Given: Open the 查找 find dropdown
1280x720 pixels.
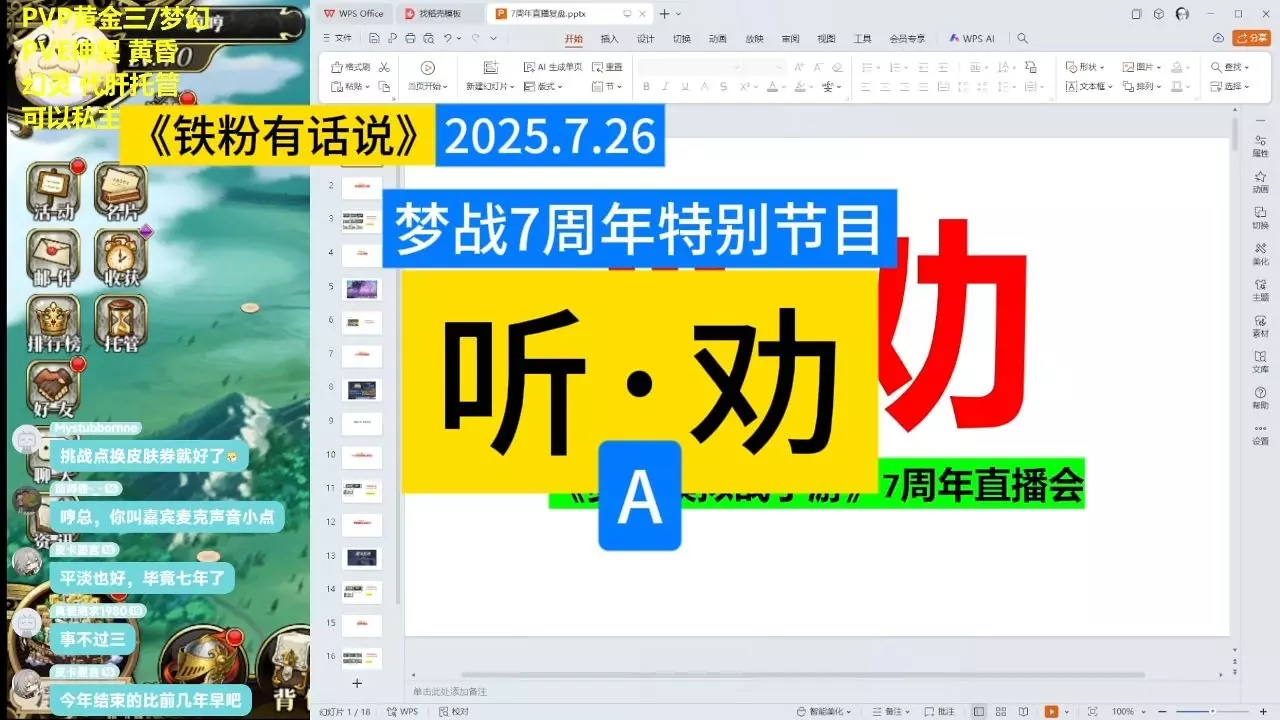Looking at the screenshot, I should 1230,67.
